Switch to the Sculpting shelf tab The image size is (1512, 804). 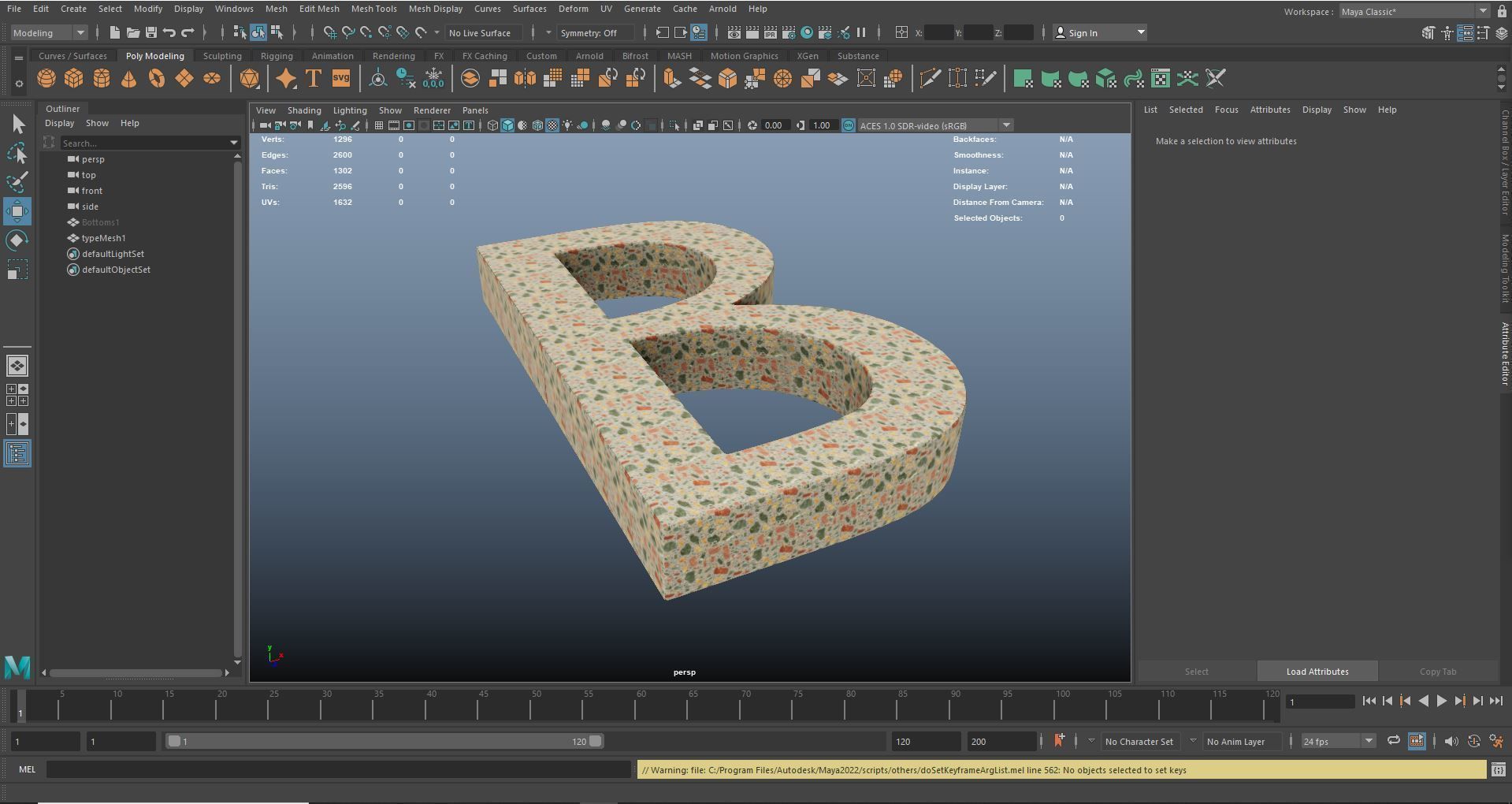point(221,56)
